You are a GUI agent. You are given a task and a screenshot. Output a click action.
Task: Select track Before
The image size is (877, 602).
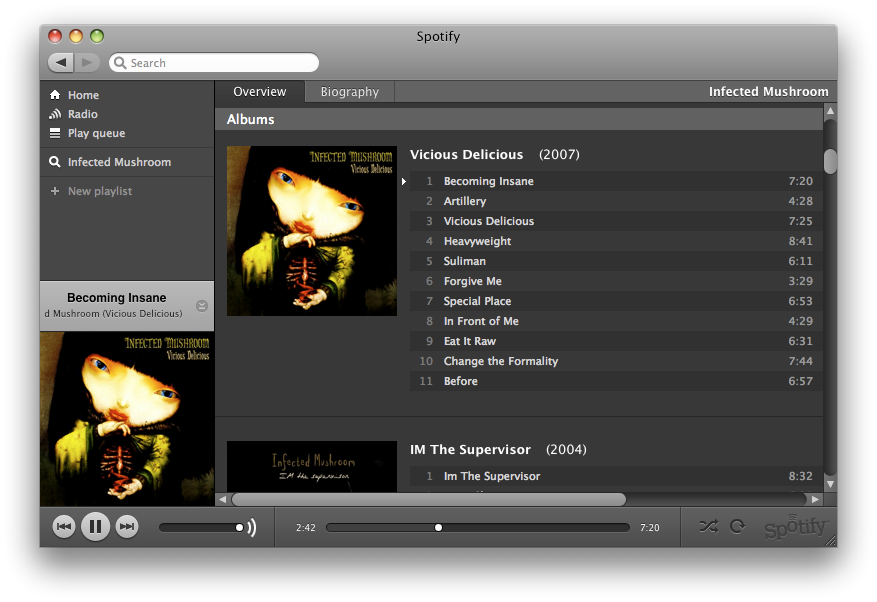tap(616, 381)
